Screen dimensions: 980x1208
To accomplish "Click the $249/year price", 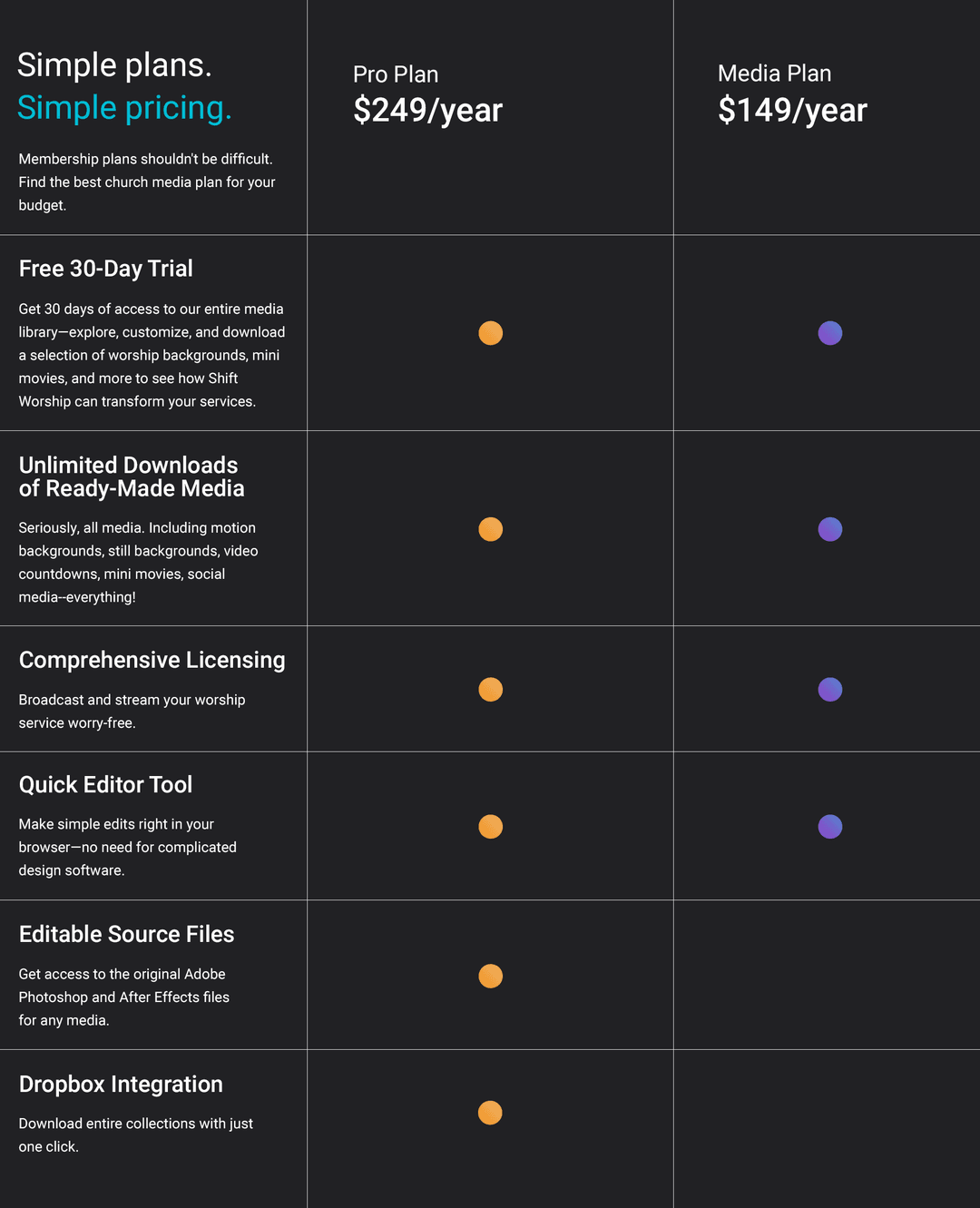I will [427, 110].
